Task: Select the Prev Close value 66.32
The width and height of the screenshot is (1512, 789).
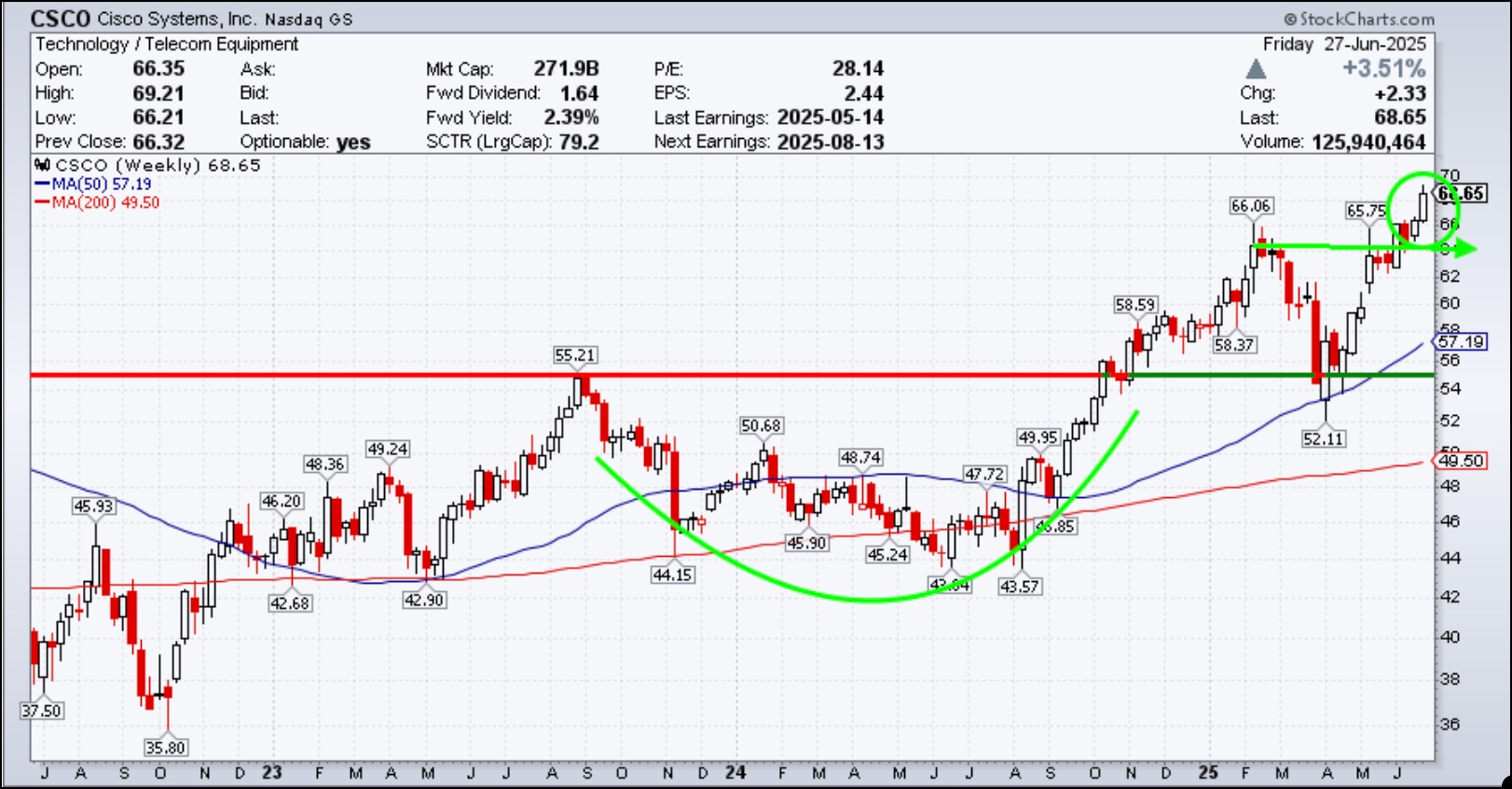Action: pos(158,142)
